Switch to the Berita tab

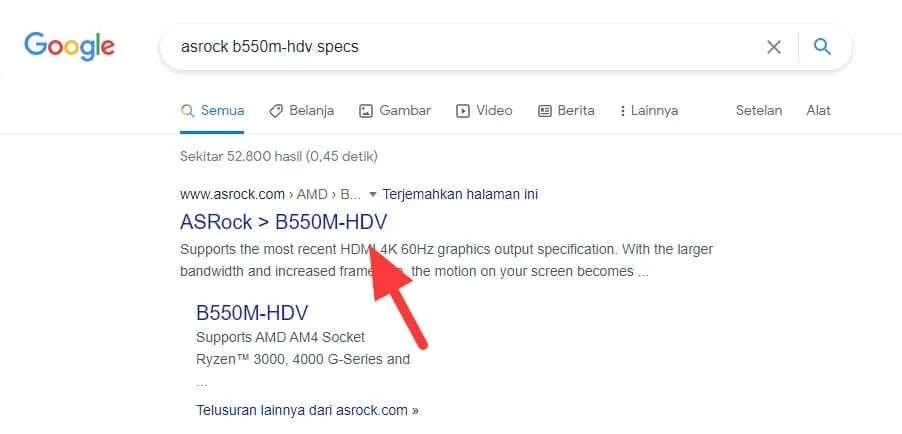(x=566, y=111)
